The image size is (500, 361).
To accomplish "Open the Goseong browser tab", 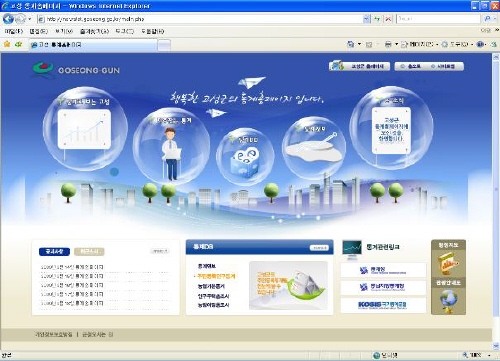I will tap(93, 45).
